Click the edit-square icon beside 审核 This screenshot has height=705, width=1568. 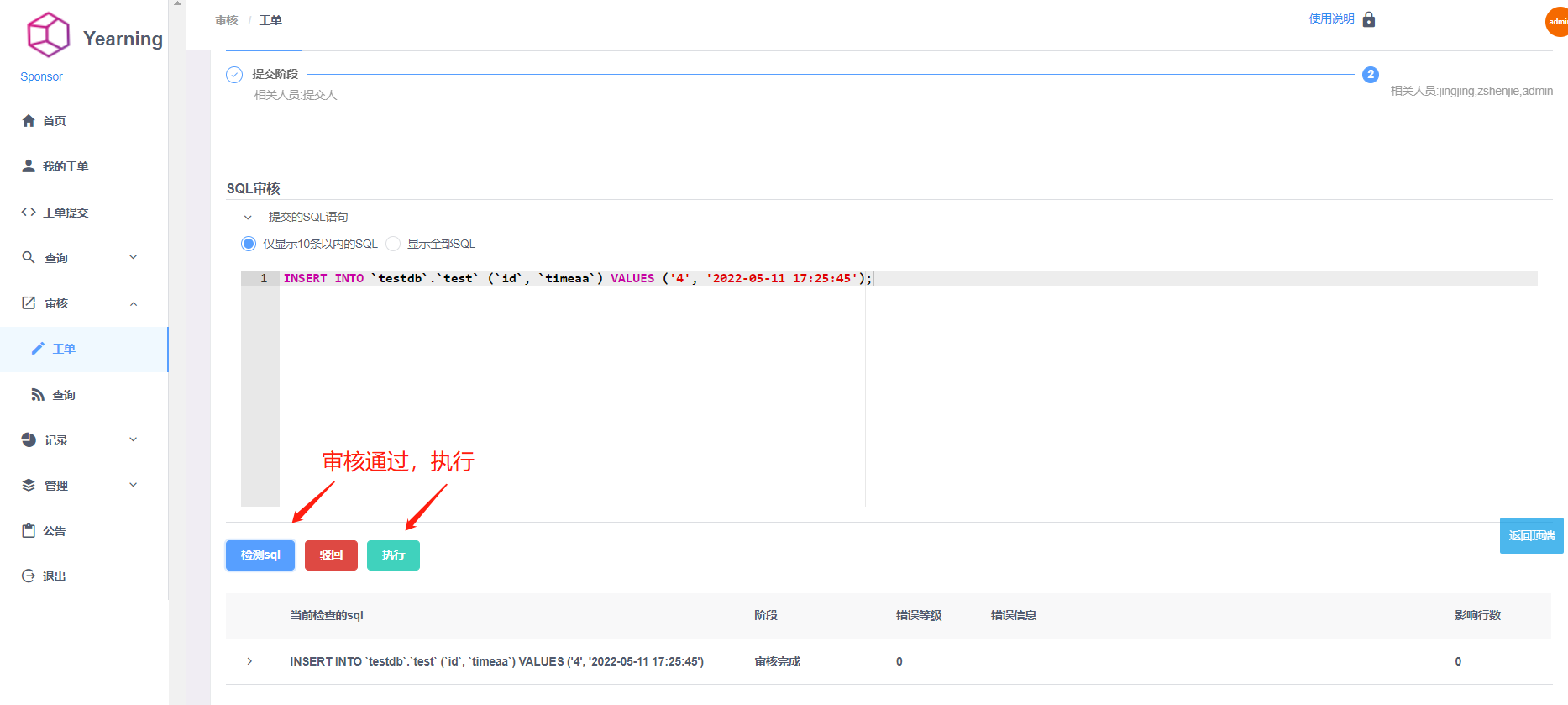pyautogui.click(x=29, y=303)
